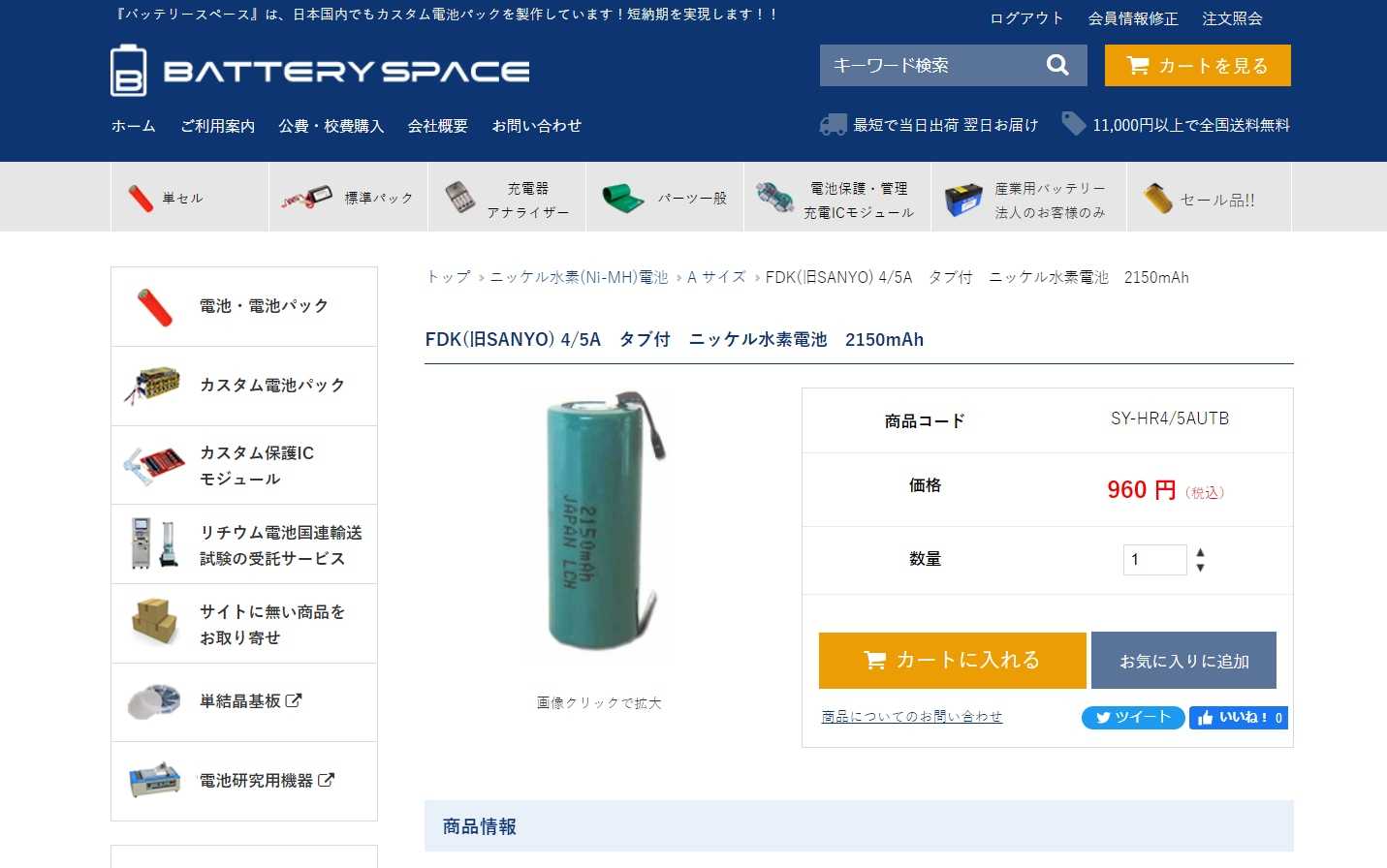Click the Battery Space logo

click(320, 71)
